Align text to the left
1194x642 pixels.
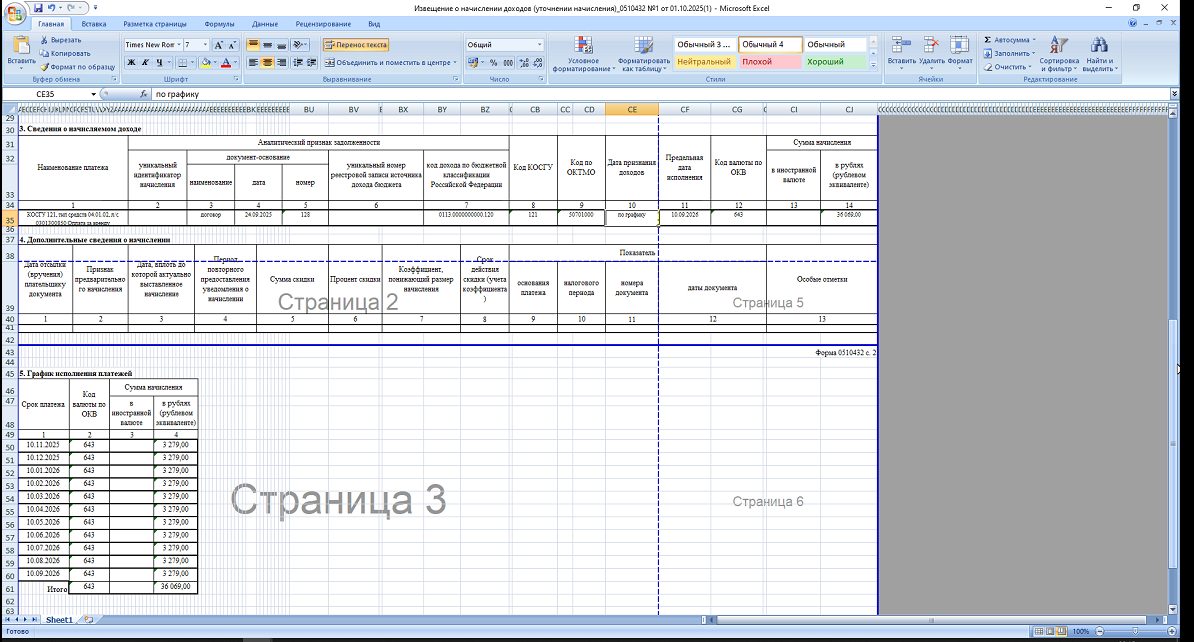[x=253, y=62]
